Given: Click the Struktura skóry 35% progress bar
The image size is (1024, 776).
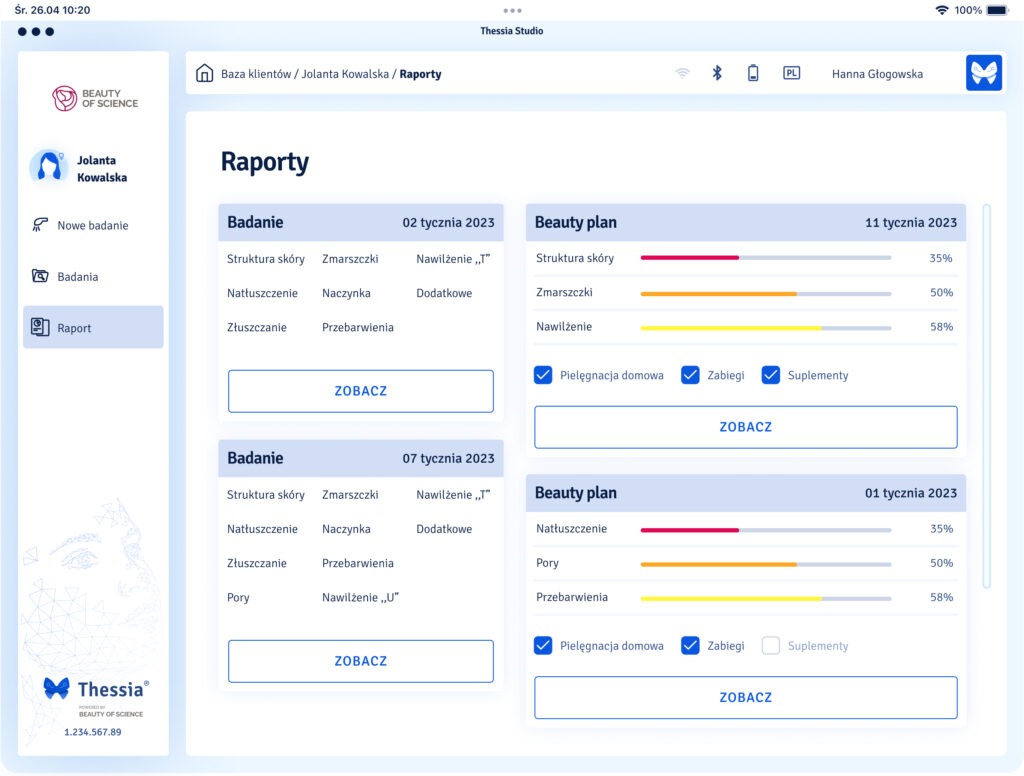Looking at the screenshot, I should [x=765, y=258].
